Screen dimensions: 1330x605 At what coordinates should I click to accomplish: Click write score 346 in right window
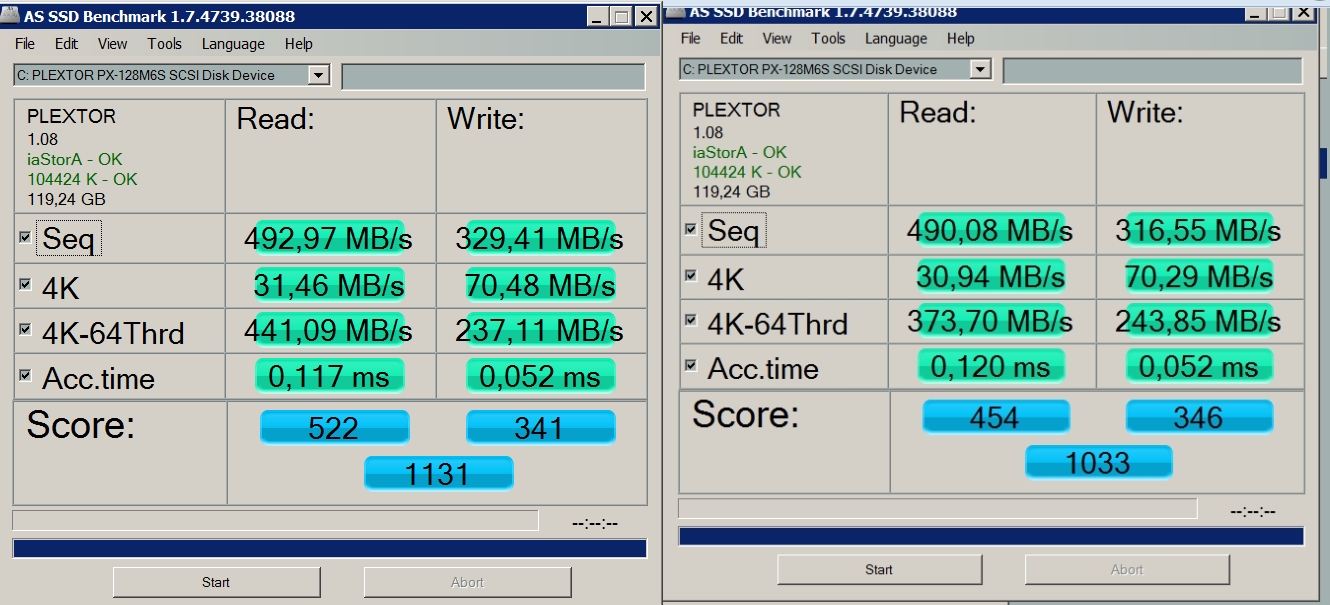tap(1199, 417)
